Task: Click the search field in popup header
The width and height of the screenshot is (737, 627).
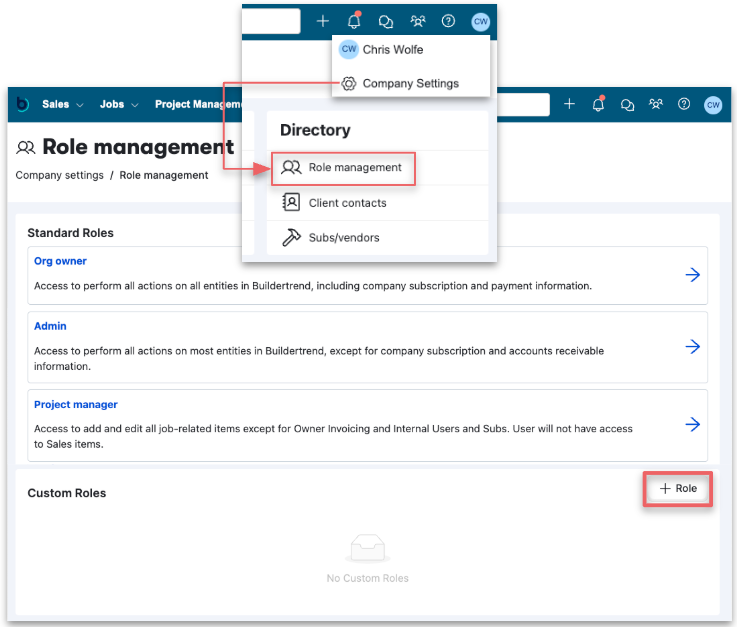Action: point(271,21)
